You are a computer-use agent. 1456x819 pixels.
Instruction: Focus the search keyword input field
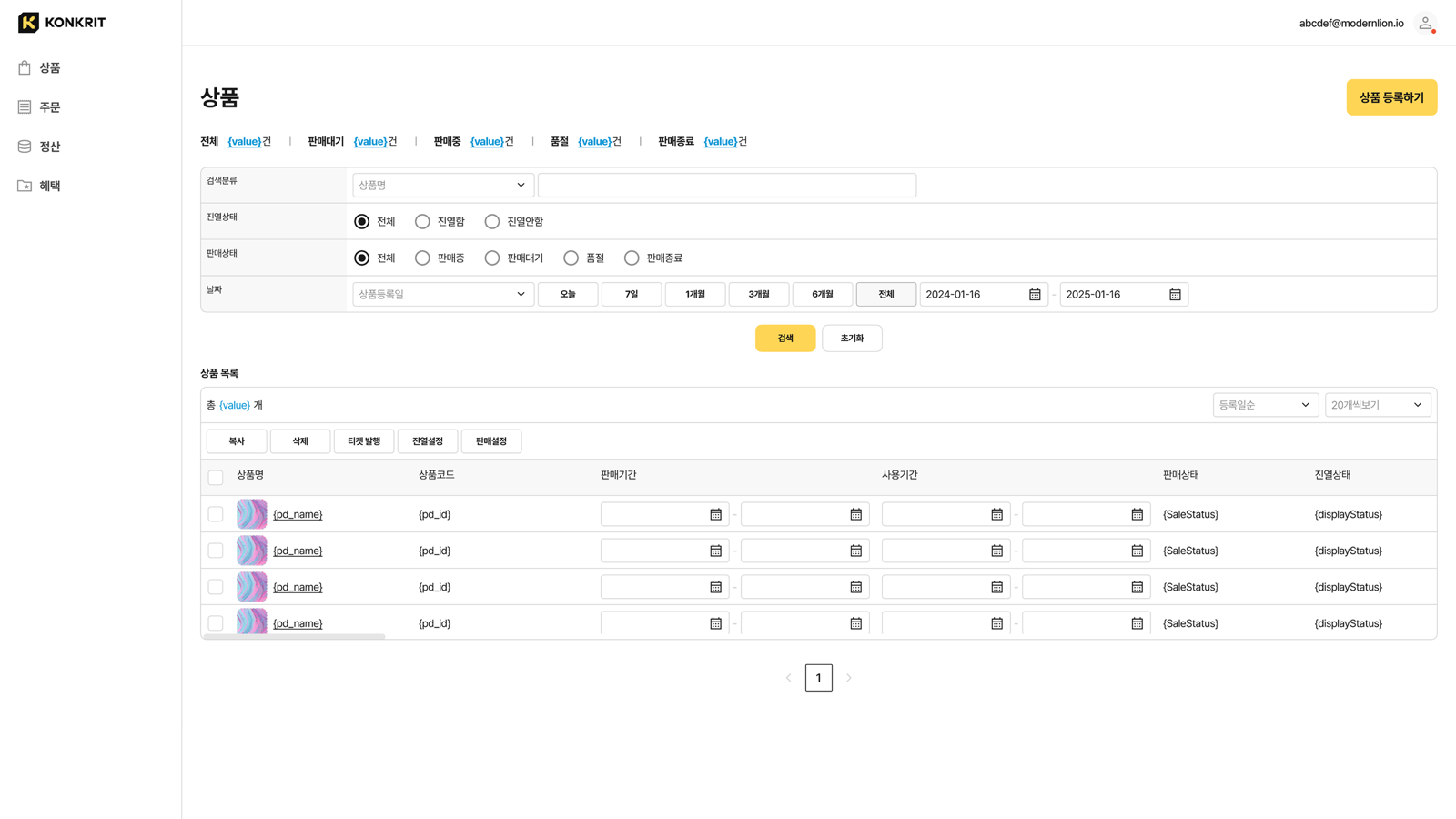click(727, 185)
